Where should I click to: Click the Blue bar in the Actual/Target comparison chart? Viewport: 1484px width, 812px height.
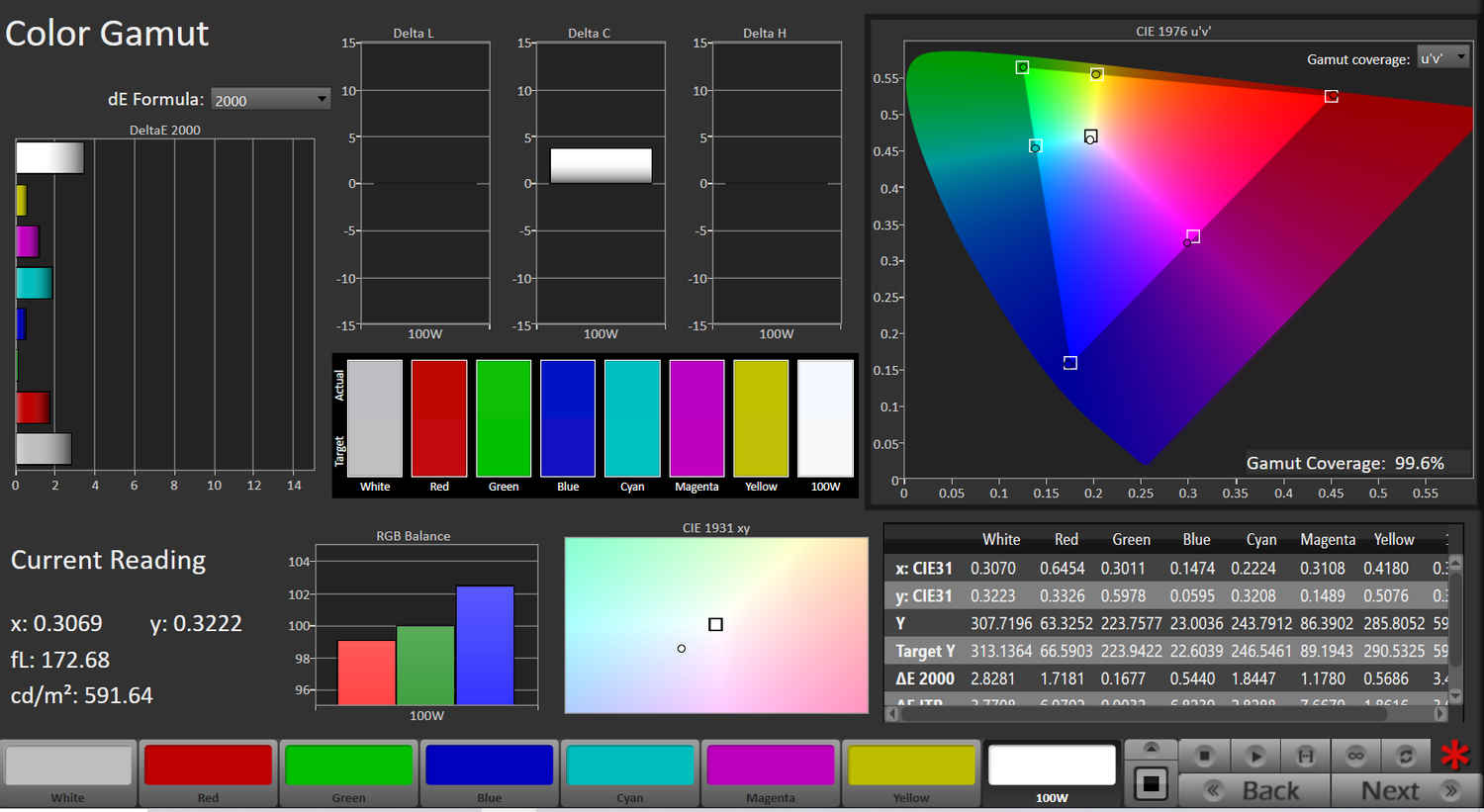[x=568, y=418]
